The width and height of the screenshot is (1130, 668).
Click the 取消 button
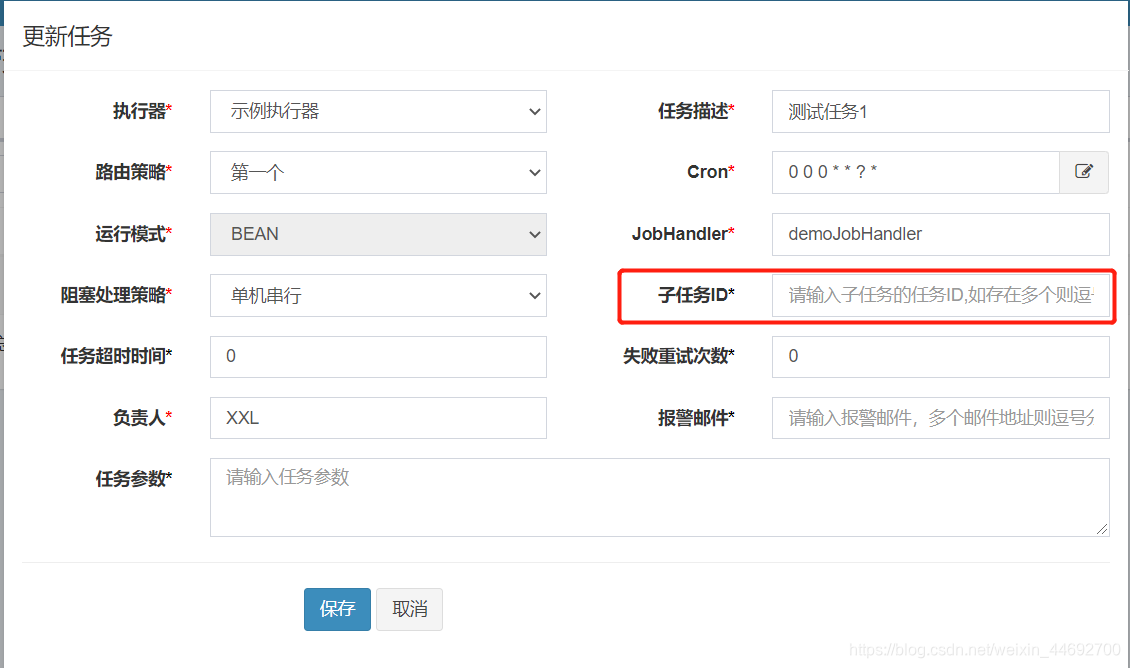click(x=409, y=610)
